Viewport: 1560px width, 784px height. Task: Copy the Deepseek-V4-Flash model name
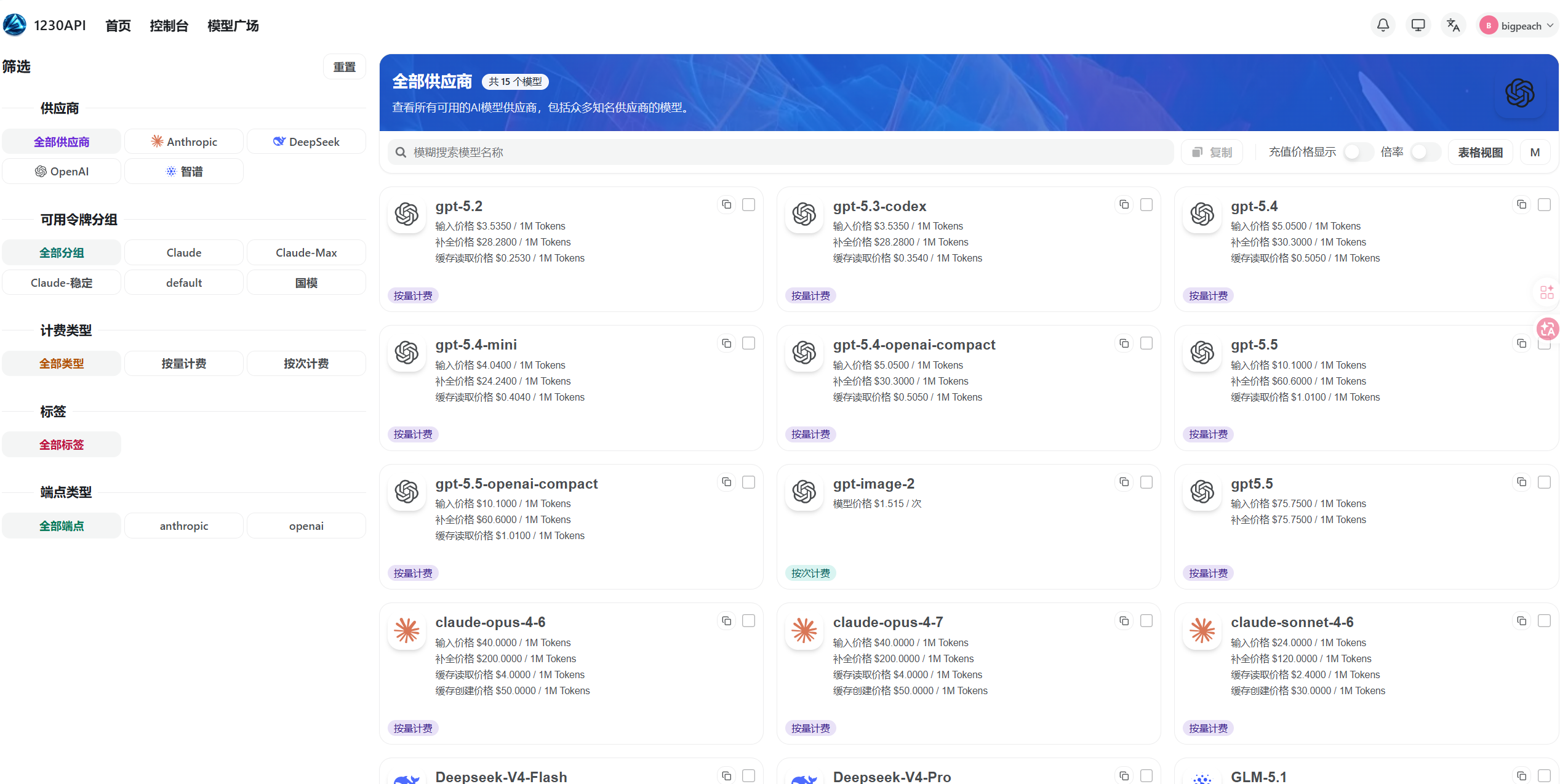click(x=726, y=776)
